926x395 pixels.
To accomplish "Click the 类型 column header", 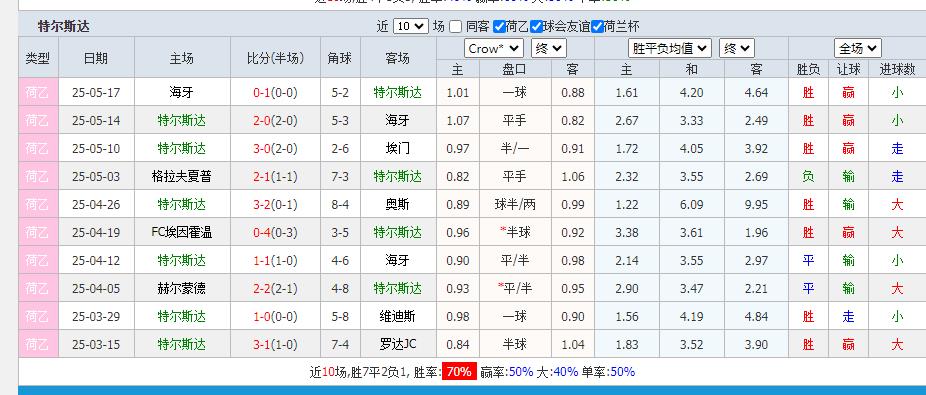I will 38,58.
